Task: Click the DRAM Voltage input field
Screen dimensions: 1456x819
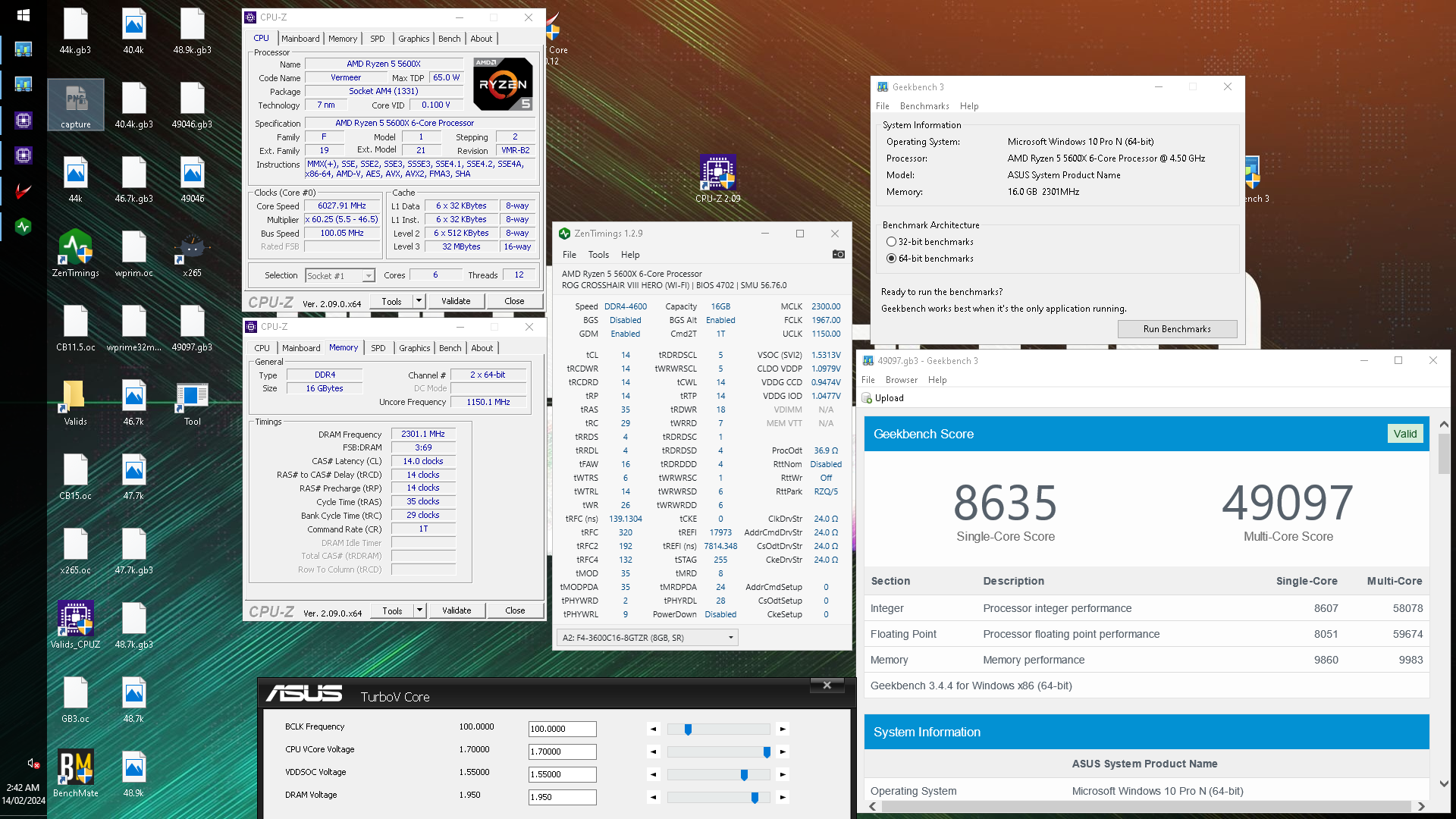Action: (562, 797)
